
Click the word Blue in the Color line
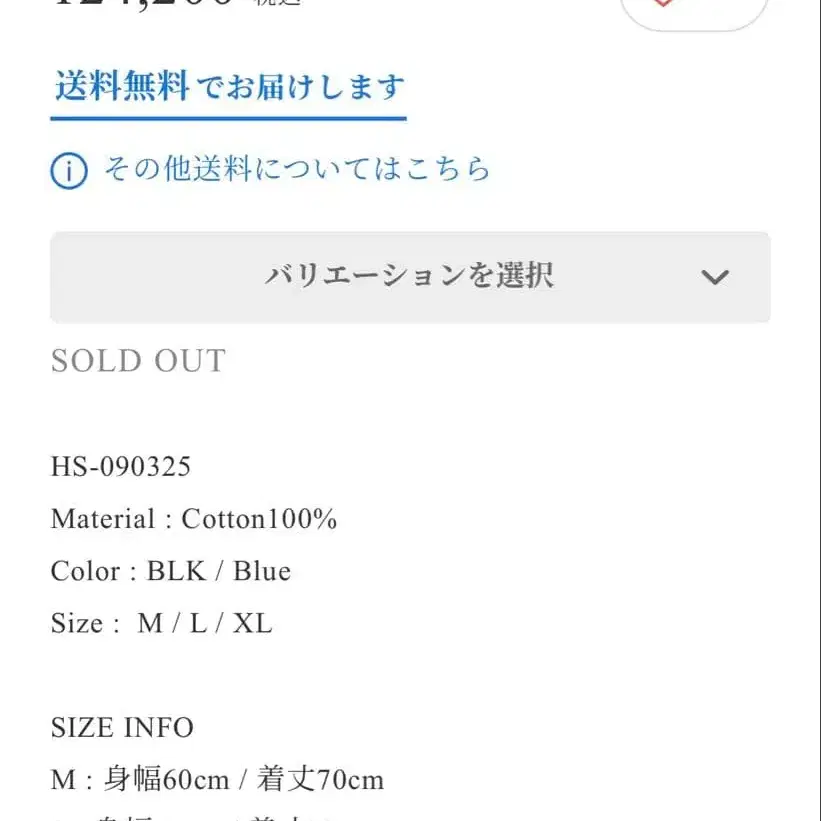tap(262, 571)
